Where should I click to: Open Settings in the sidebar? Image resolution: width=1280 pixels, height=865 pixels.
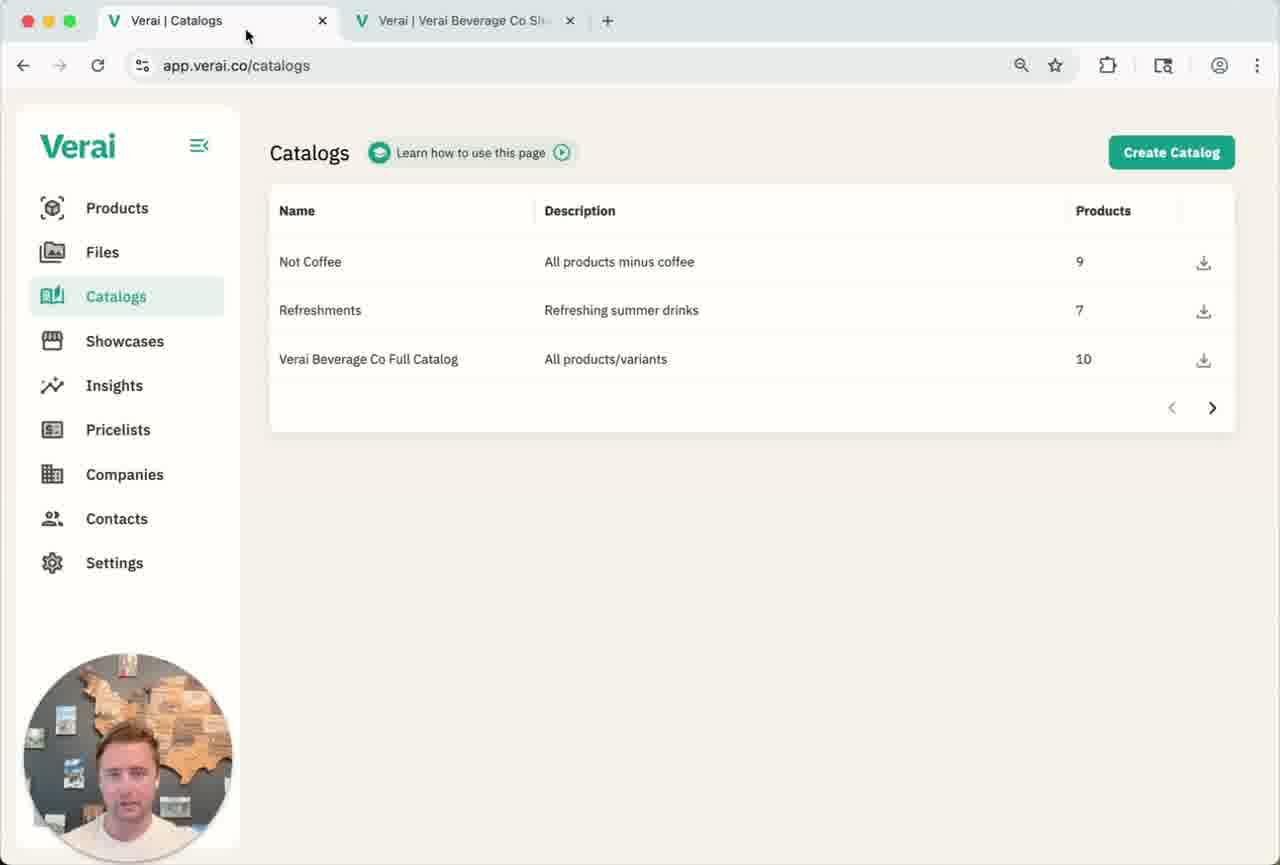click(x=127, y=563)
